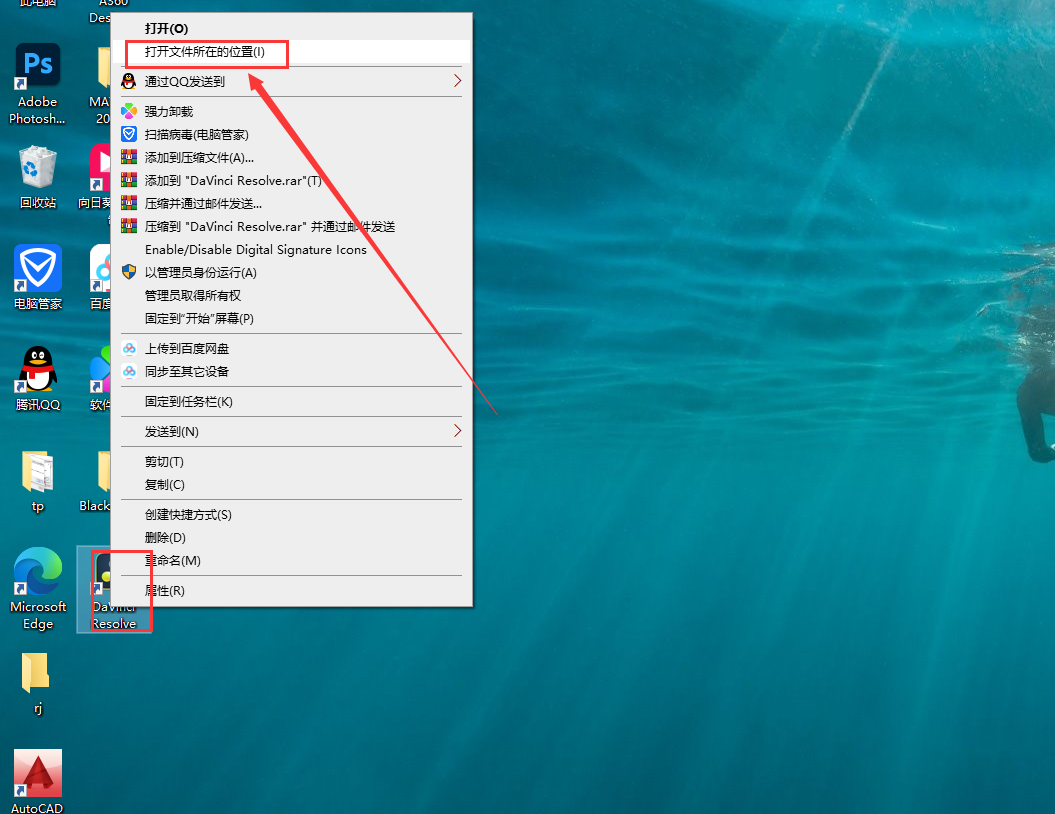1055x814 pixels.
Task: Select the DaVinci Resolve desktop shortcut
Action: coord(114,589)
